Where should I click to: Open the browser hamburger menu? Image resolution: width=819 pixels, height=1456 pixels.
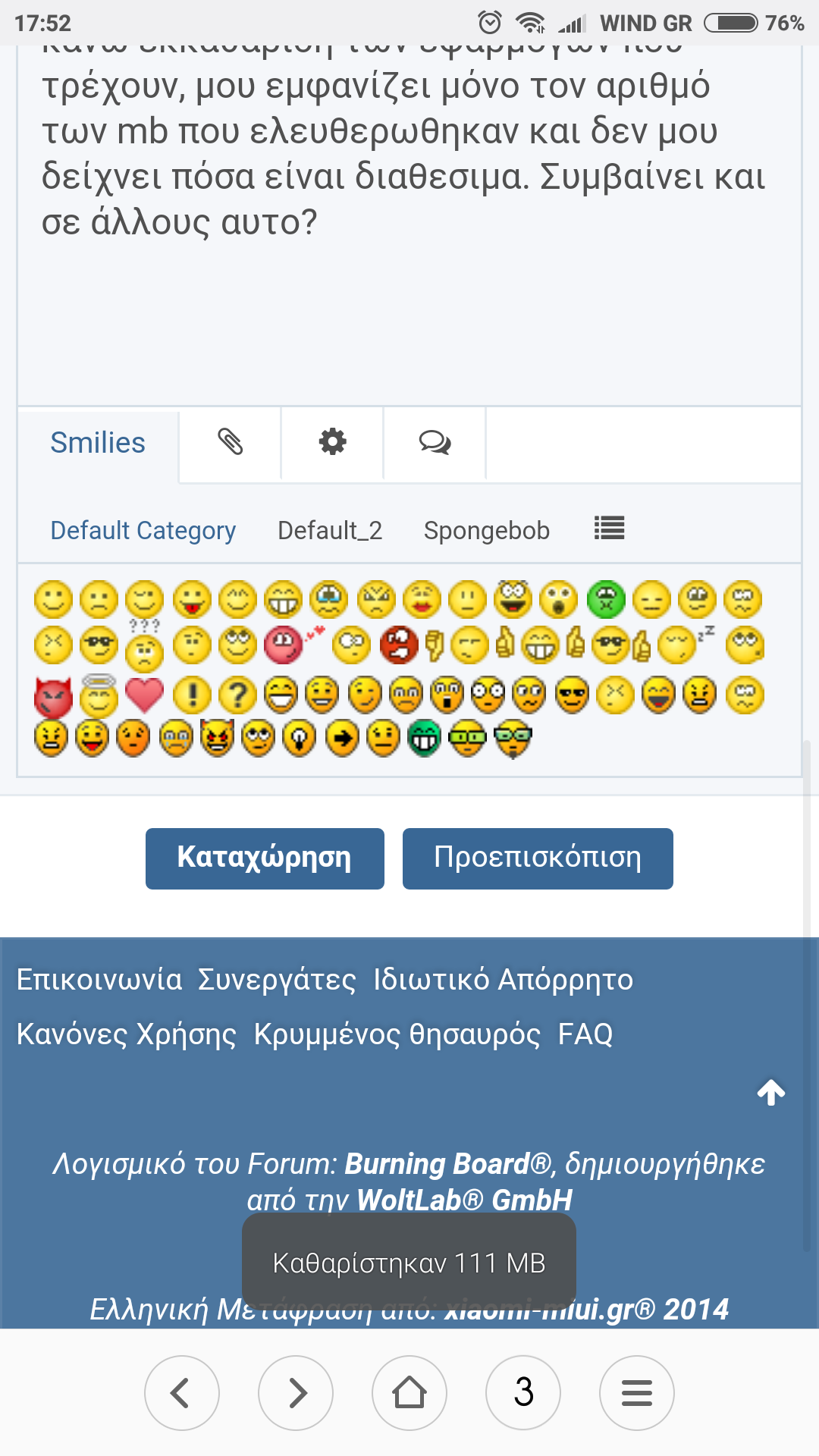point(637,1393)
